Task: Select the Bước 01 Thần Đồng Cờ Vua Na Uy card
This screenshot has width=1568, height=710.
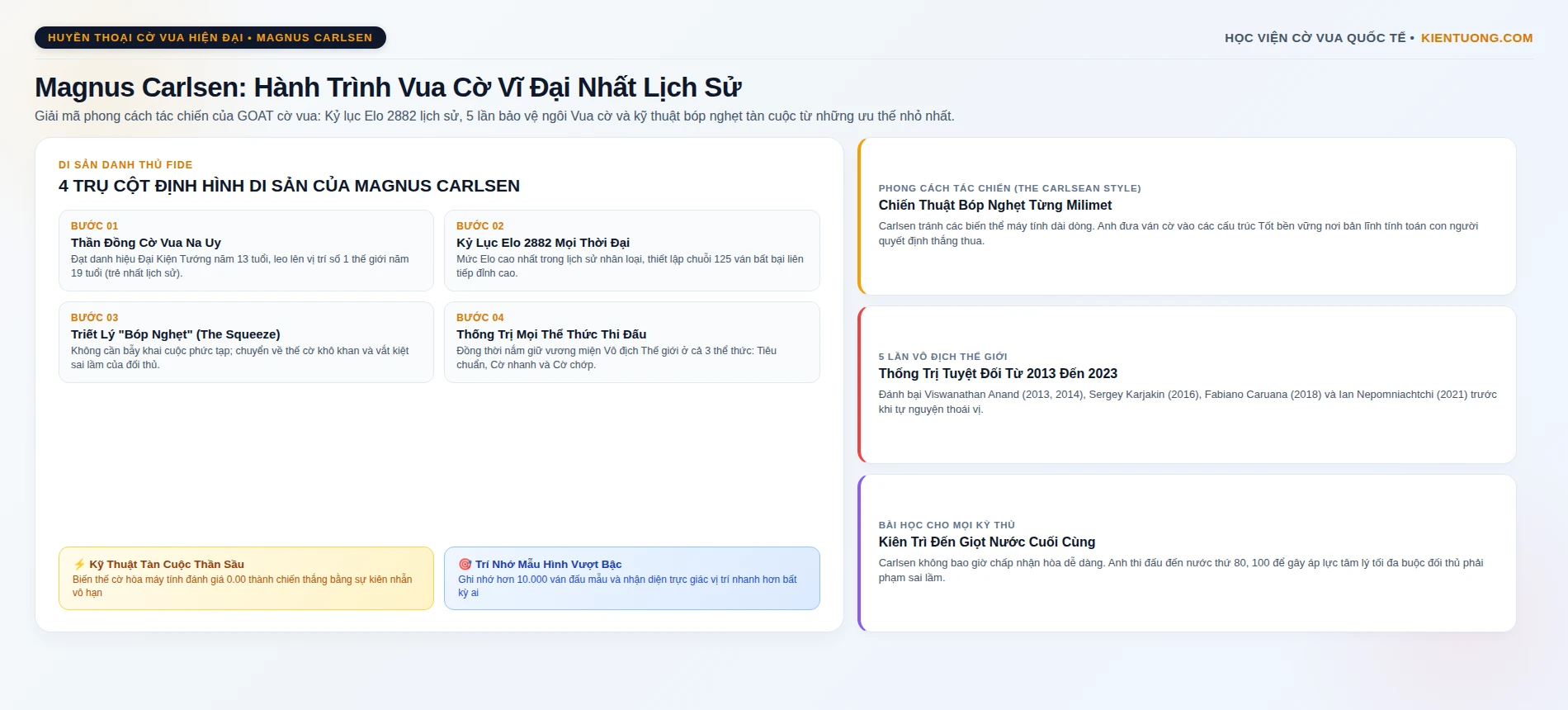Action: point(246,250)
